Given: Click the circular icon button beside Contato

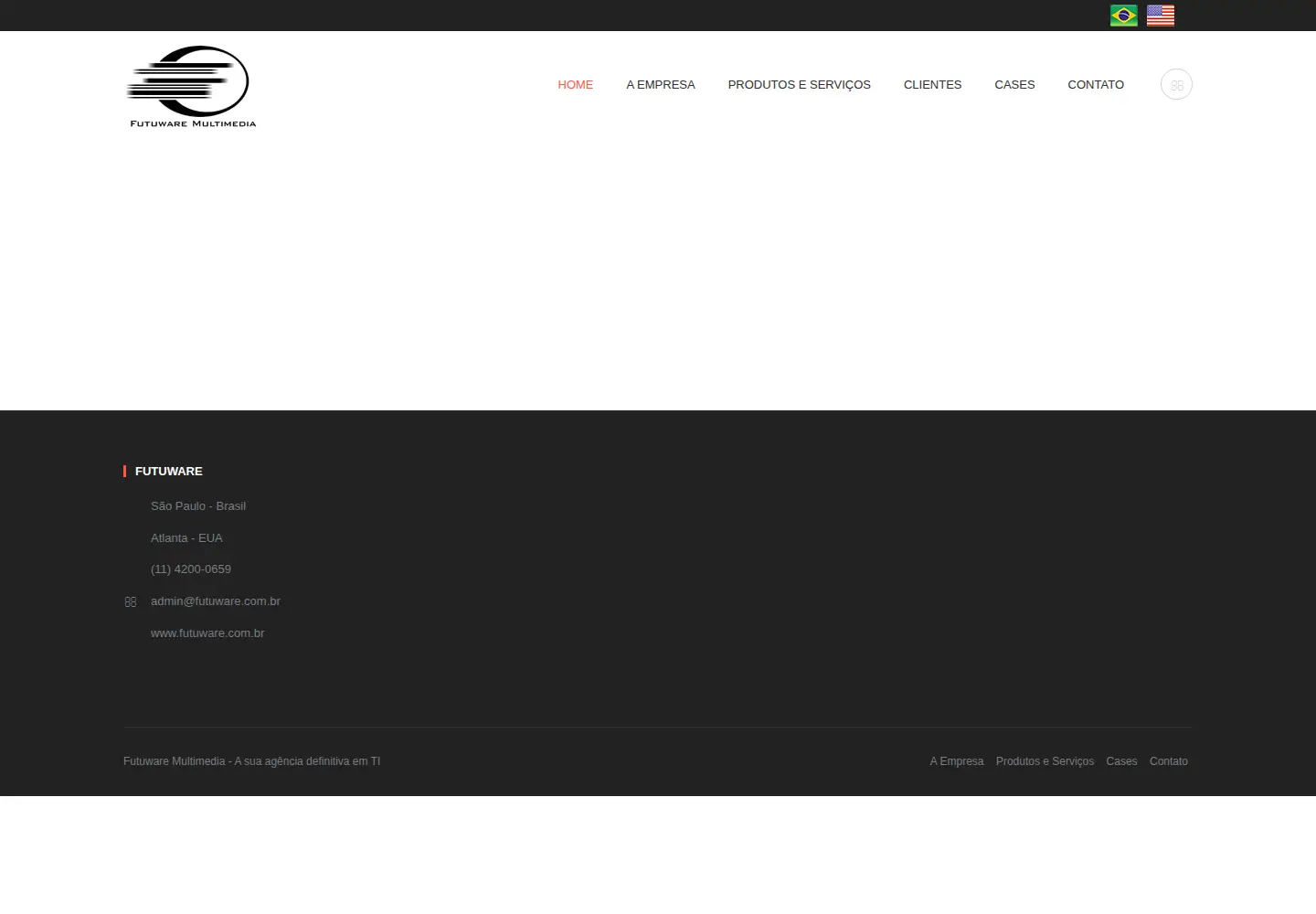Looking at the screenshot, I should 1176,84.
